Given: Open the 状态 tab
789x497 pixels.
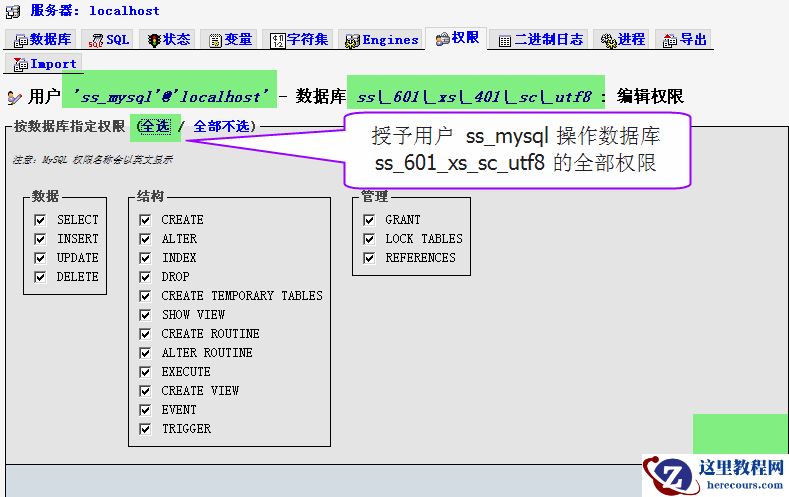Looking at the screenshot, I should [169, 39].
